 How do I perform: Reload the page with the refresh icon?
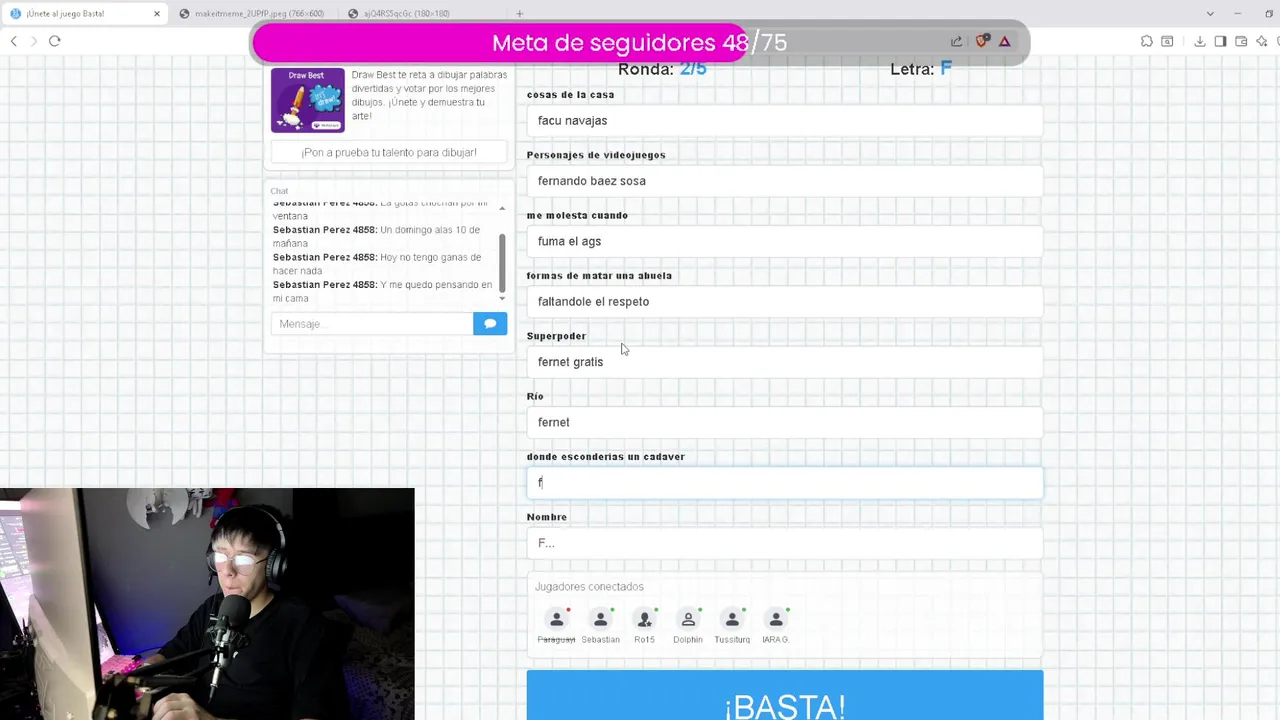point(55,41)
